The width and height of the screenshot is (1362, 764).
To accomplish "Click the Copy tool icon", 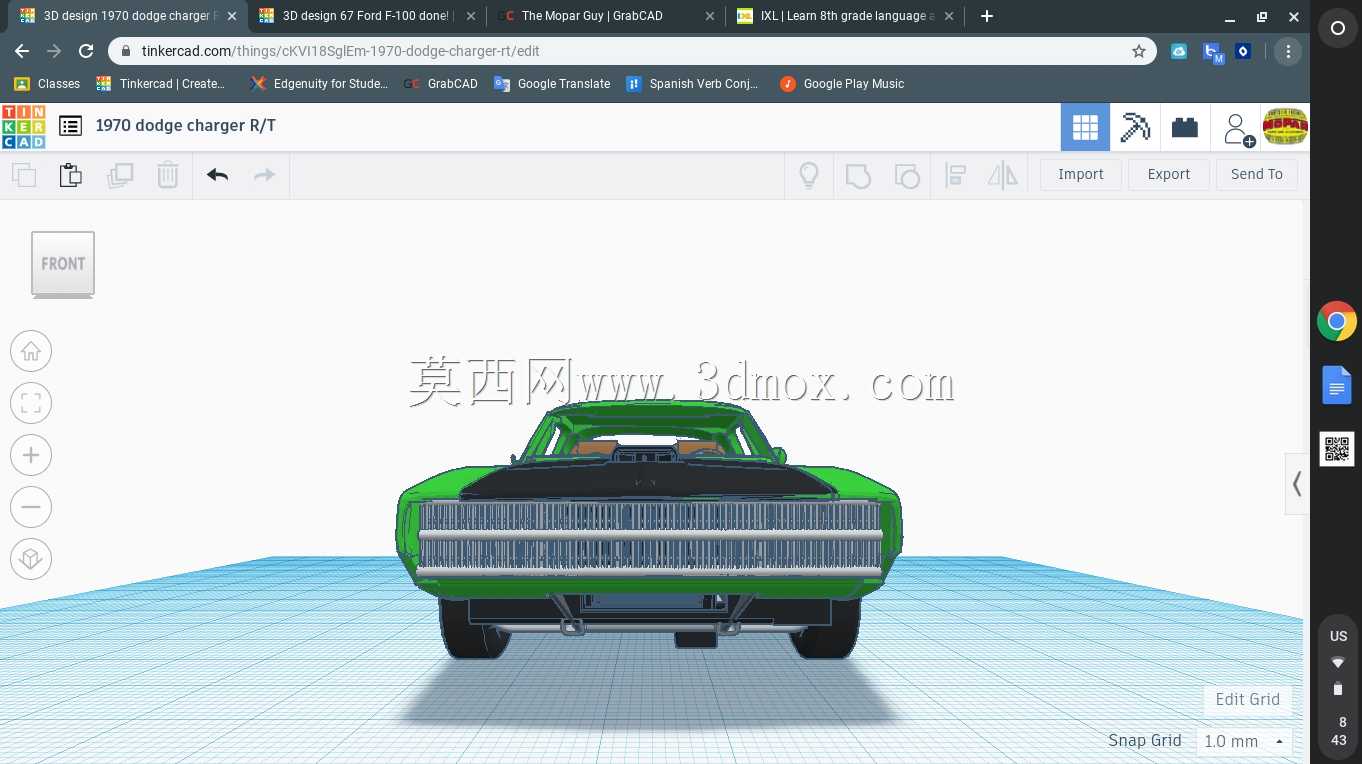I will pos(24,176).
